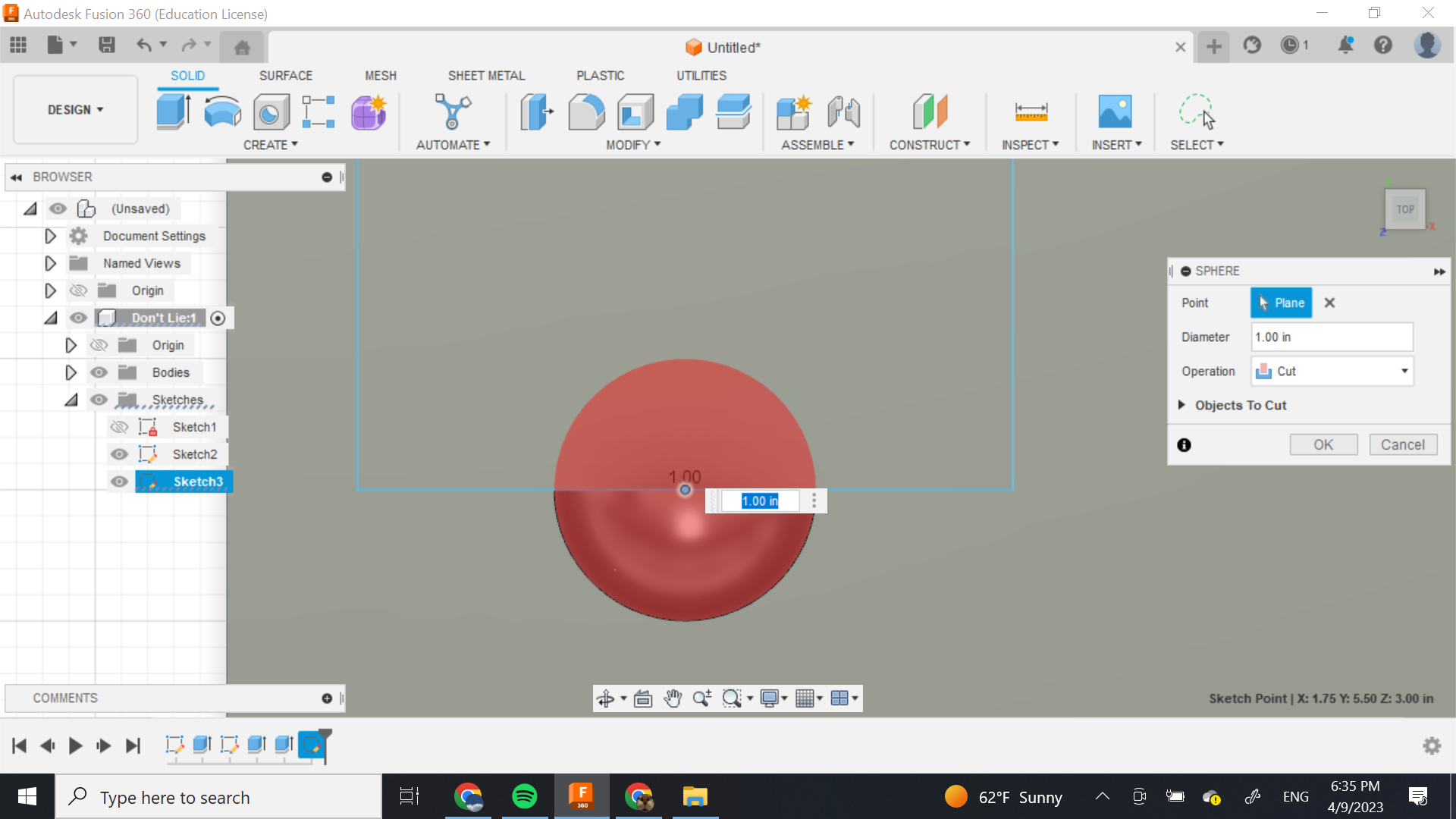Select the Fillet tool icon
This screenshot has width=1456, height=819.
point(586,112)
